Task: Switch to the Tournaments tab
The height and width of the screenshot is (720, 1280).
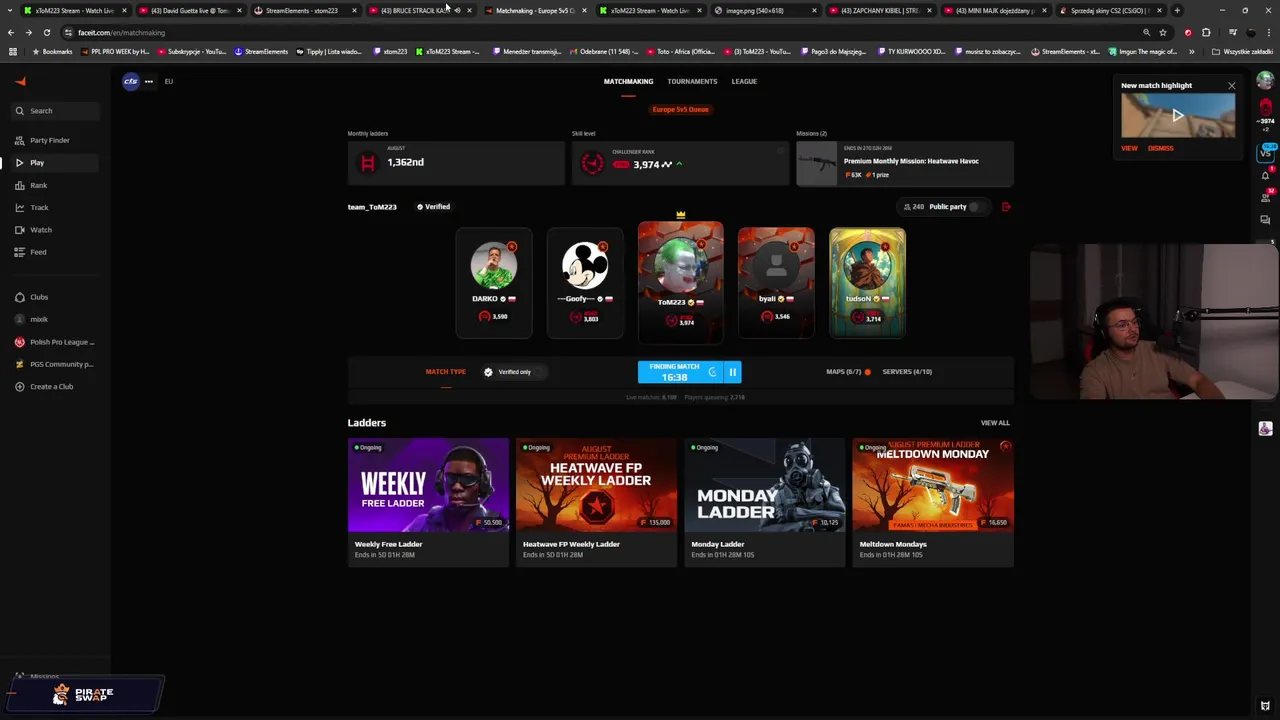Action: tap(692, 81)
